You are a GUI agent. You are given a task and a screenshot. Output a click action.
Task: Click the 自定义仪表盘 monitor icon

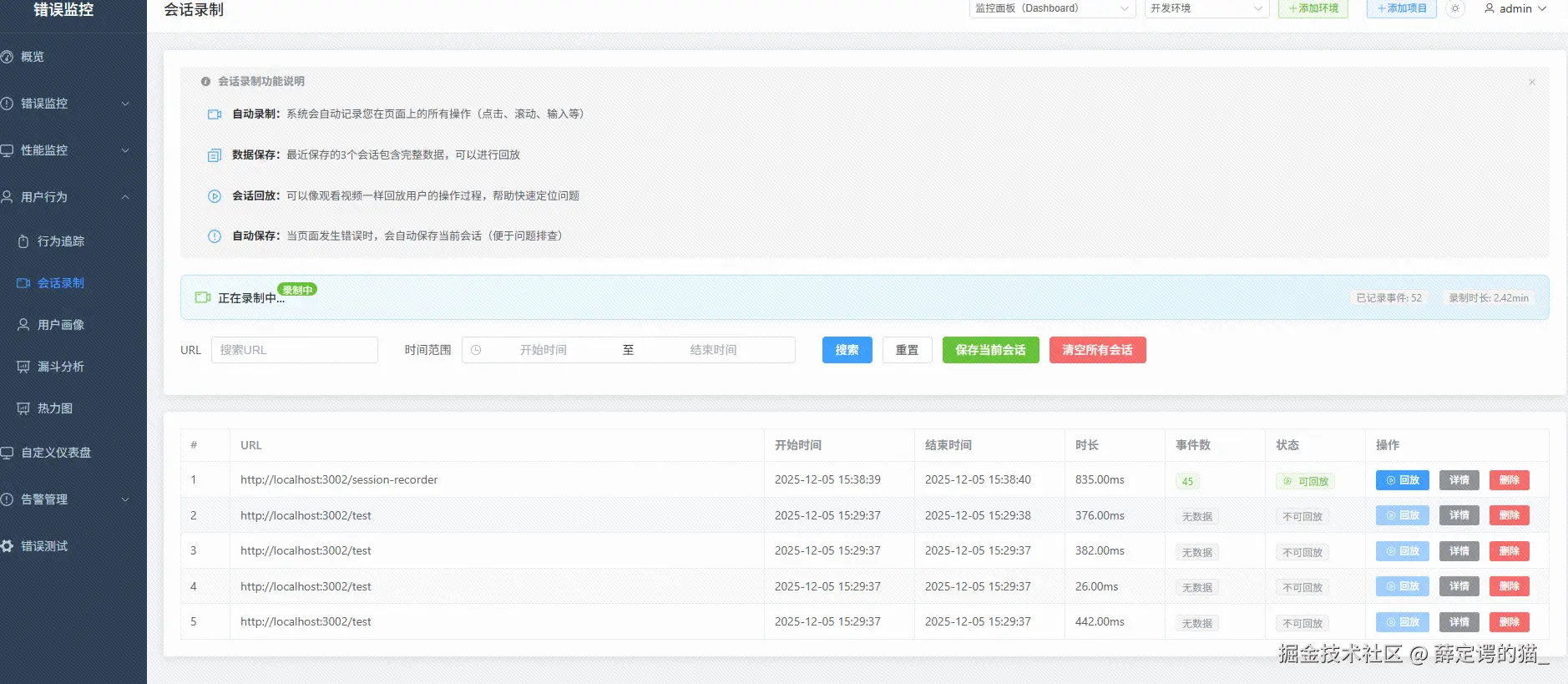pyautogui.click(x=7, y=453)
